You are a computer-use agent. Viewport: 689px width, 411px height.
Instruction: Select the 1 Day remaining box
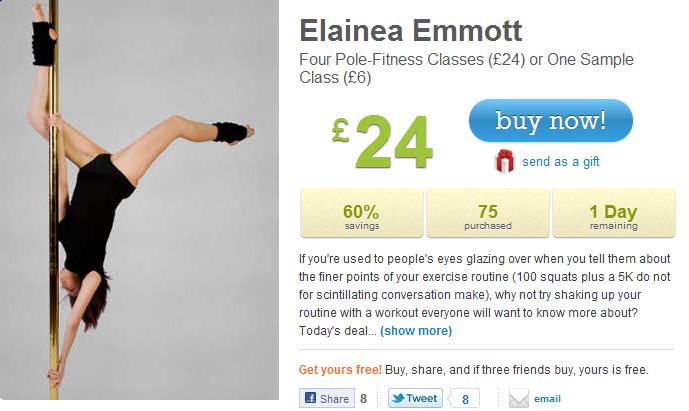[613, 213]
